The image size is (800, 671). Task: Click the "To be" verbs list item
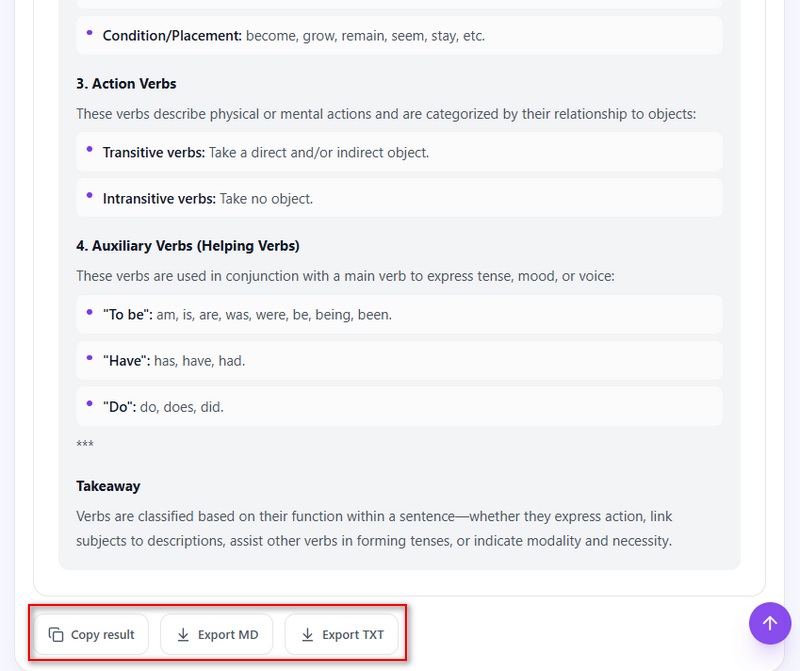pos(399,314)
